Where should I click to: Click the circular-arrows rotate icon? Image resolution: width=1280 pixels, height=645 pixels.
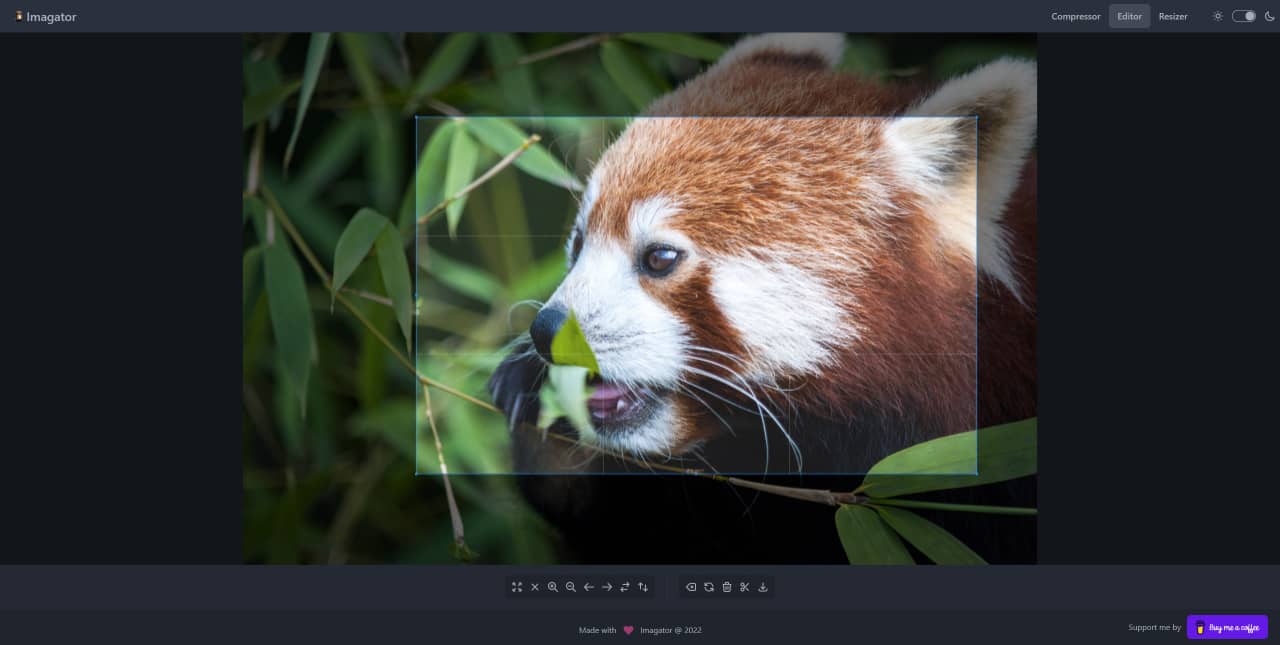(x=709, y=587)
